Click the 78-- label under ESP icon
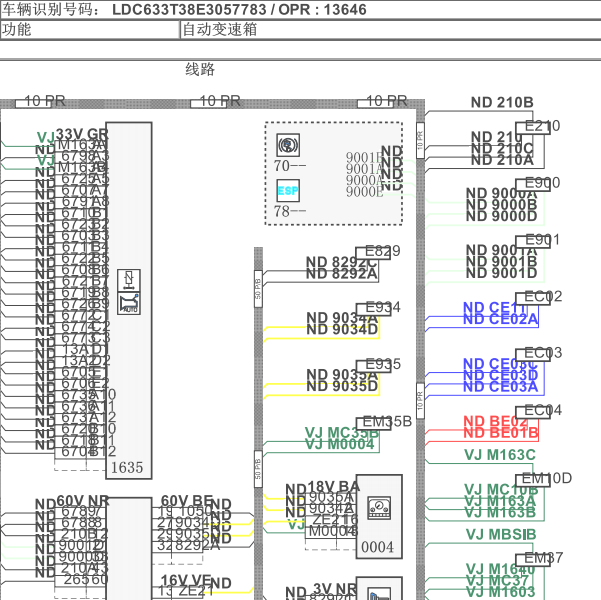The width and height of the screenshot is (601, 600). point(290,211)
